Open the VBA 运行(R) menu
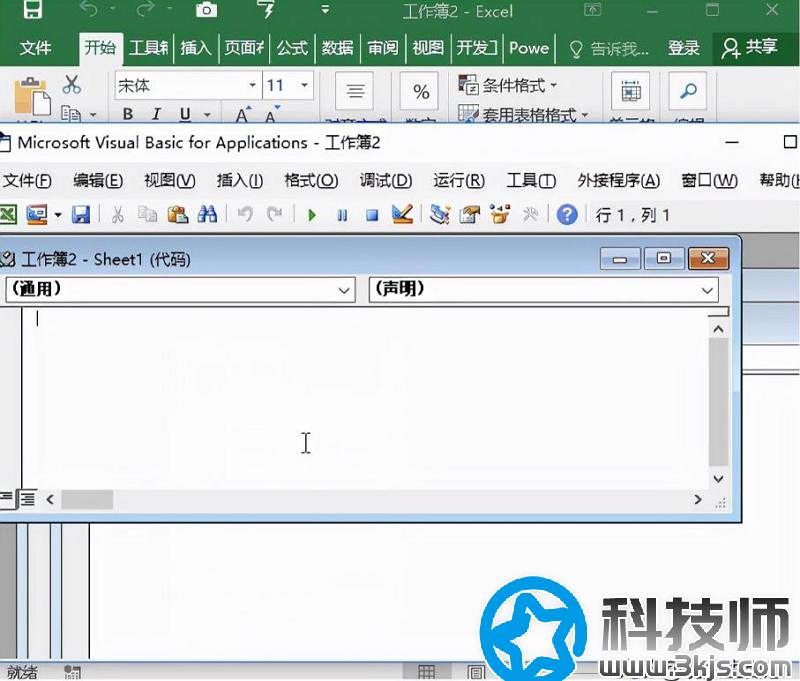The image size is (800, 681). click(x=459, y=180)
